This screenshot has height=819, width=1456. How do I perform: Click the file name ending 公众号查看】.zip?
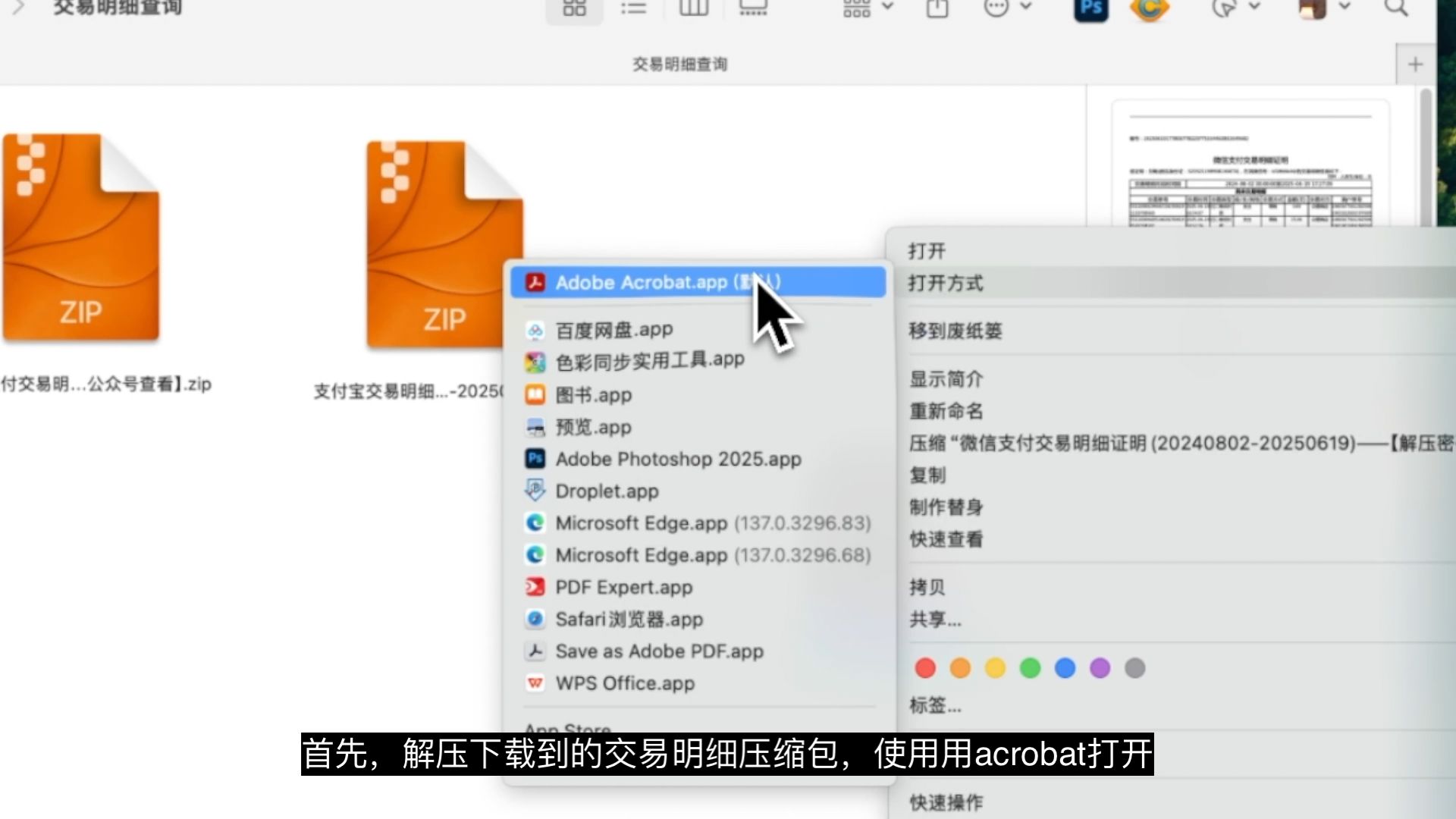tap(106, 384)
